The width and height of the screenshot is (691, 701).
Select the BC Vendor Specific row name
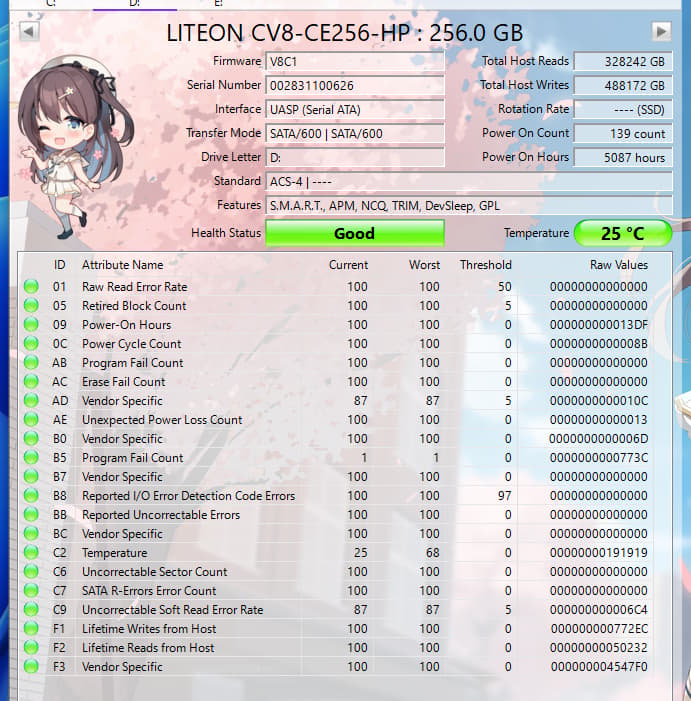(122, 534)
